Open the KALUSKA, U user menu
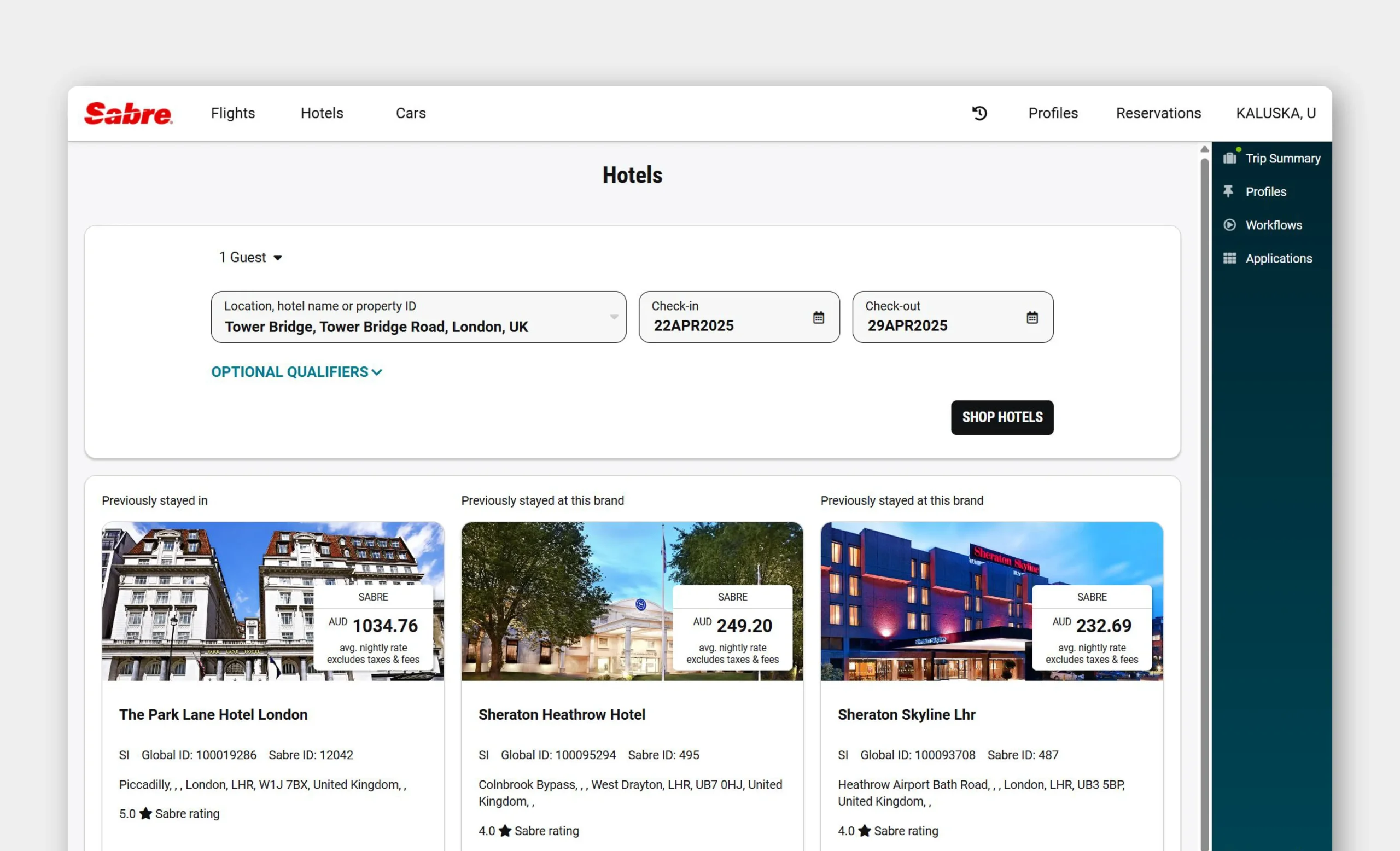The height and width of the screenshot is (851, 1400). [1275, 113]
